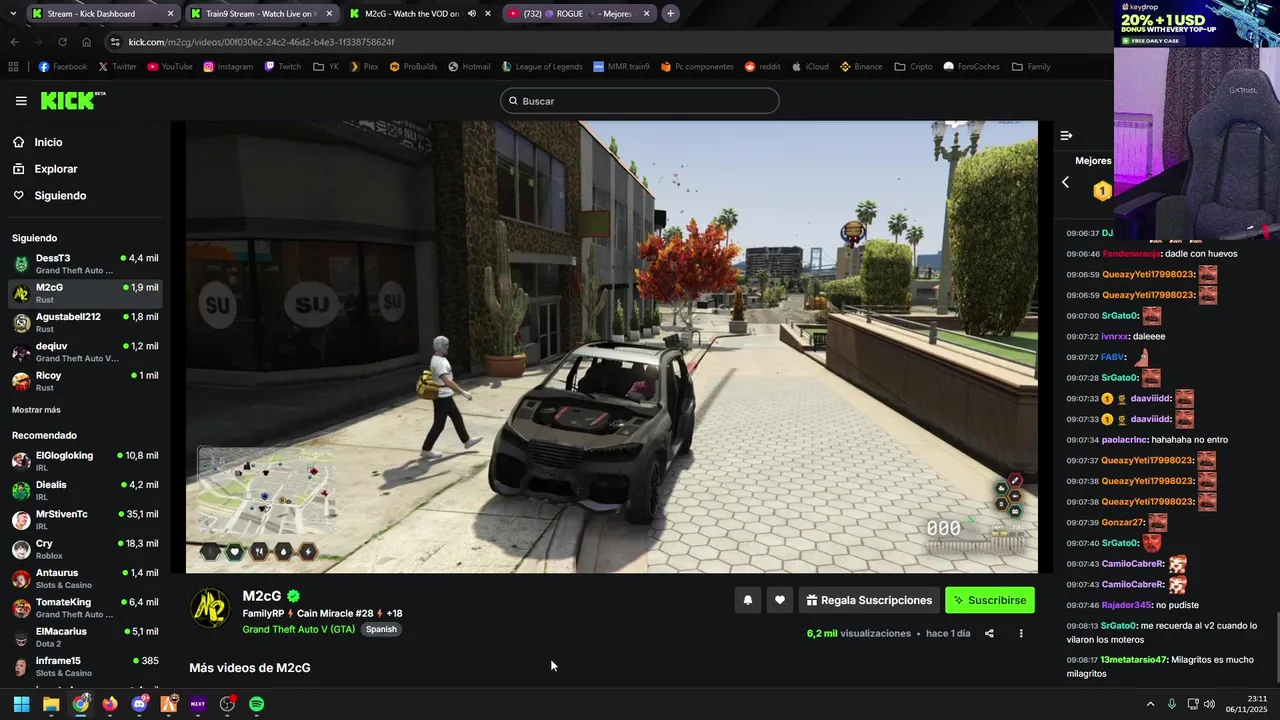The height and width of the screenshot is (720, 1280).
Task: Open a new browser tab with plus
Action: (x=670, y=13)
